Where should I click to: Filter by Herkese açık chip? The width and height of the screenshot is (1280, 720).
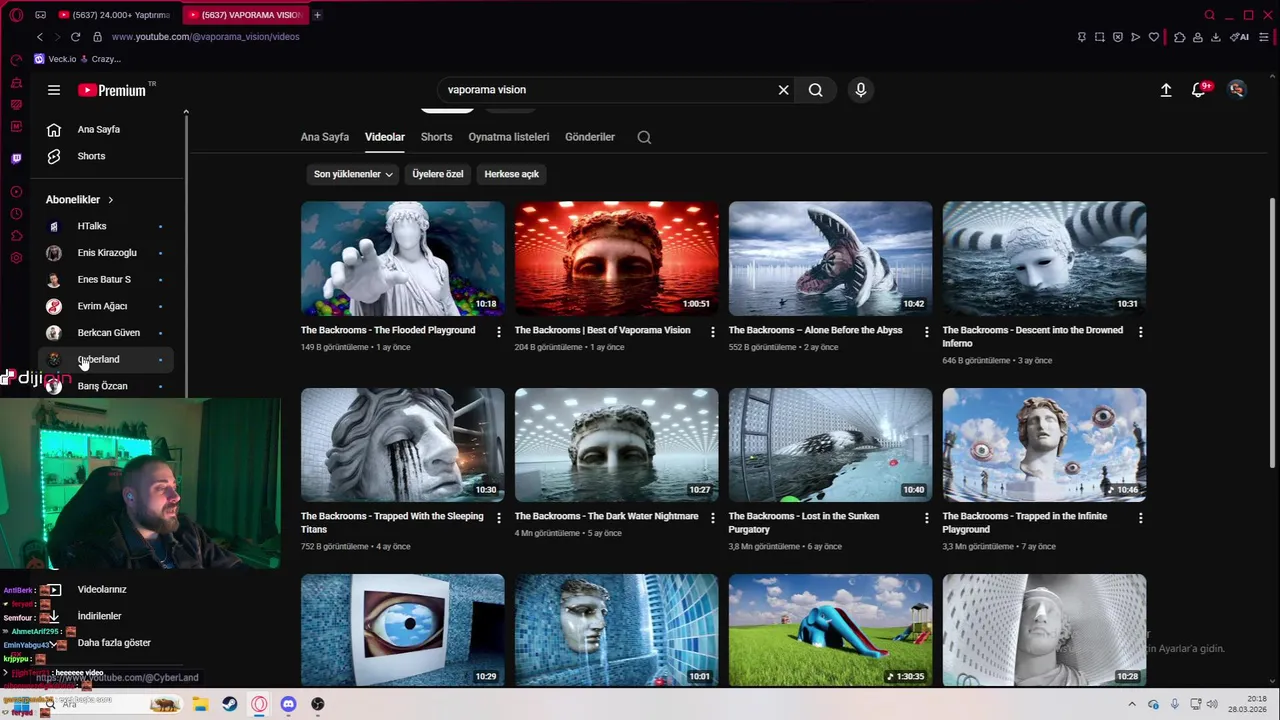pos(511,174)
